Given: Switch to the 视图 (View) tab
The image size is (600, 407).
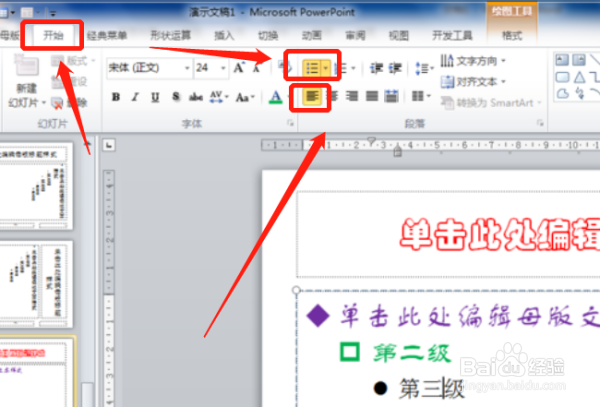Looking at the screenshot, I should 399,36.
